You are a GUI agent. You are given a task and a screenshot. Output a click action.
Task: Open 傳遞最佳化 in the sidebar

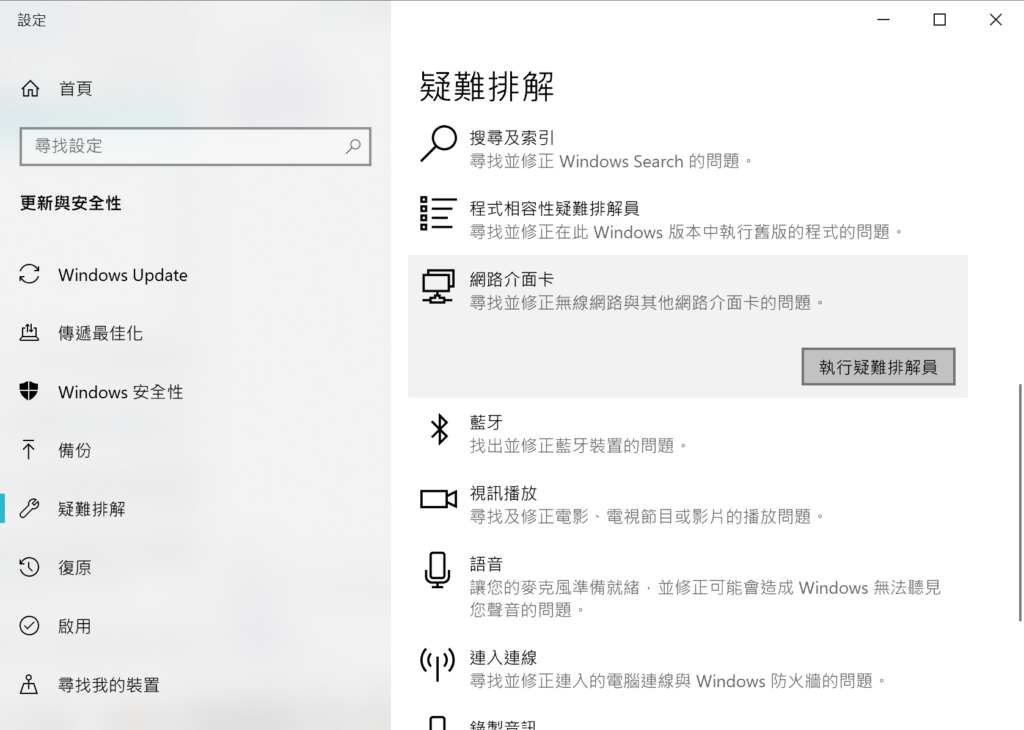(x=100, y=334)
